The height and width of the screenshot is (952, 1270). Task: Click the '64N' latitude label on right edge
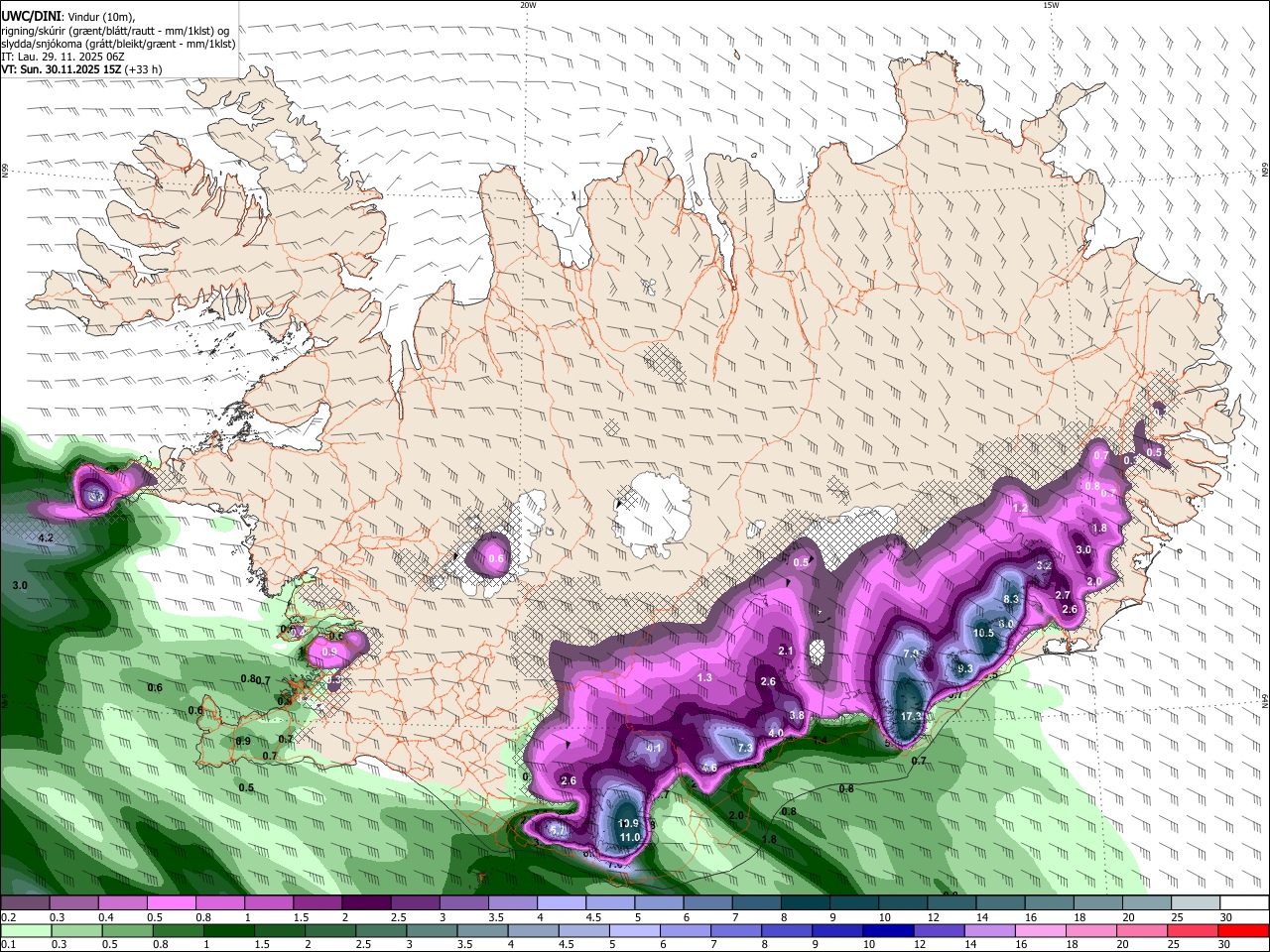pos(1265,701)
